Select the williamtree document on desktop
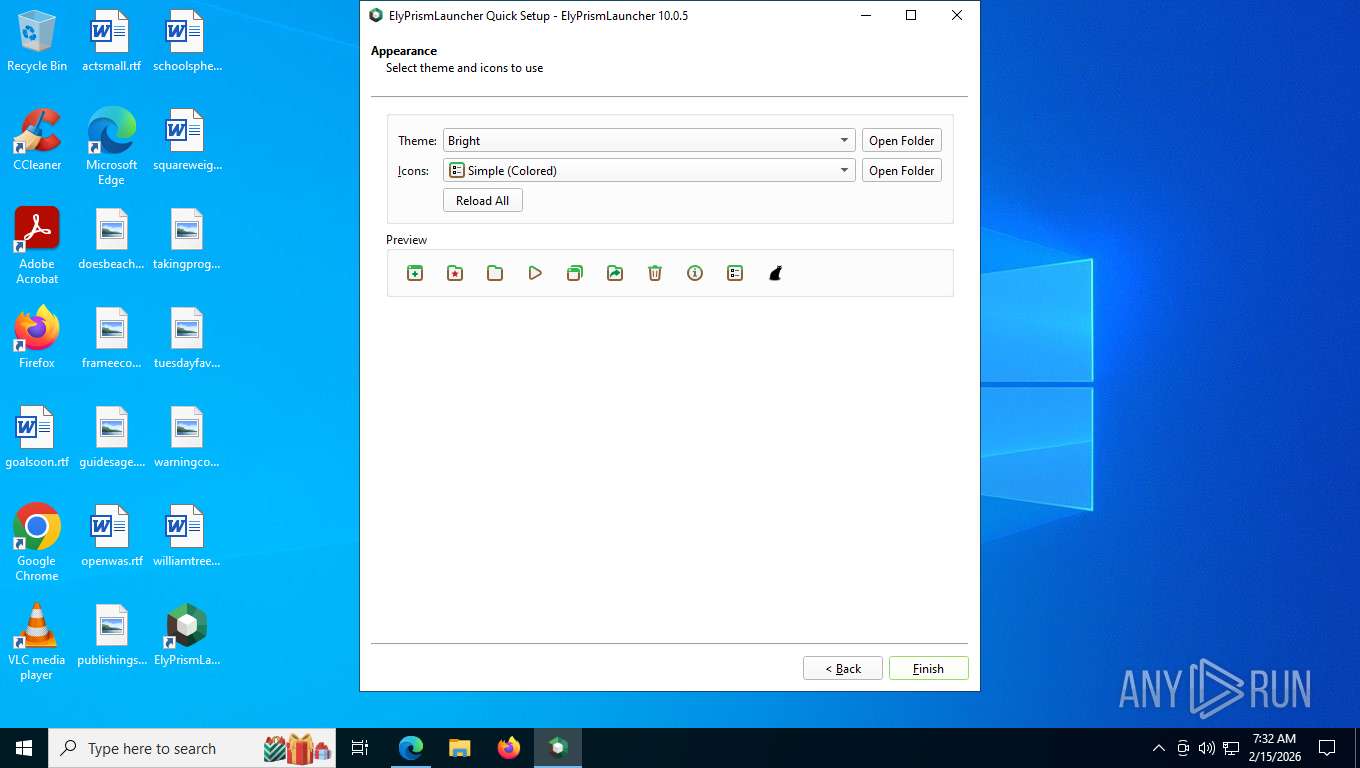1360x768 pixels. click(187, 536)
